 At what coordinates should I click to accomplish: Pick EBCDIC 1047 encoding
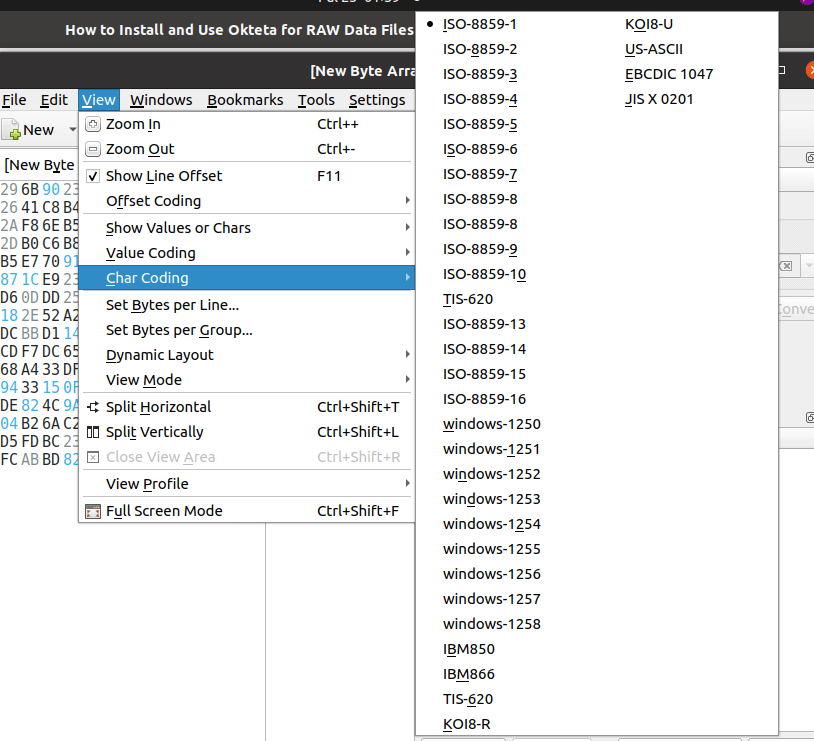point(669,74)
